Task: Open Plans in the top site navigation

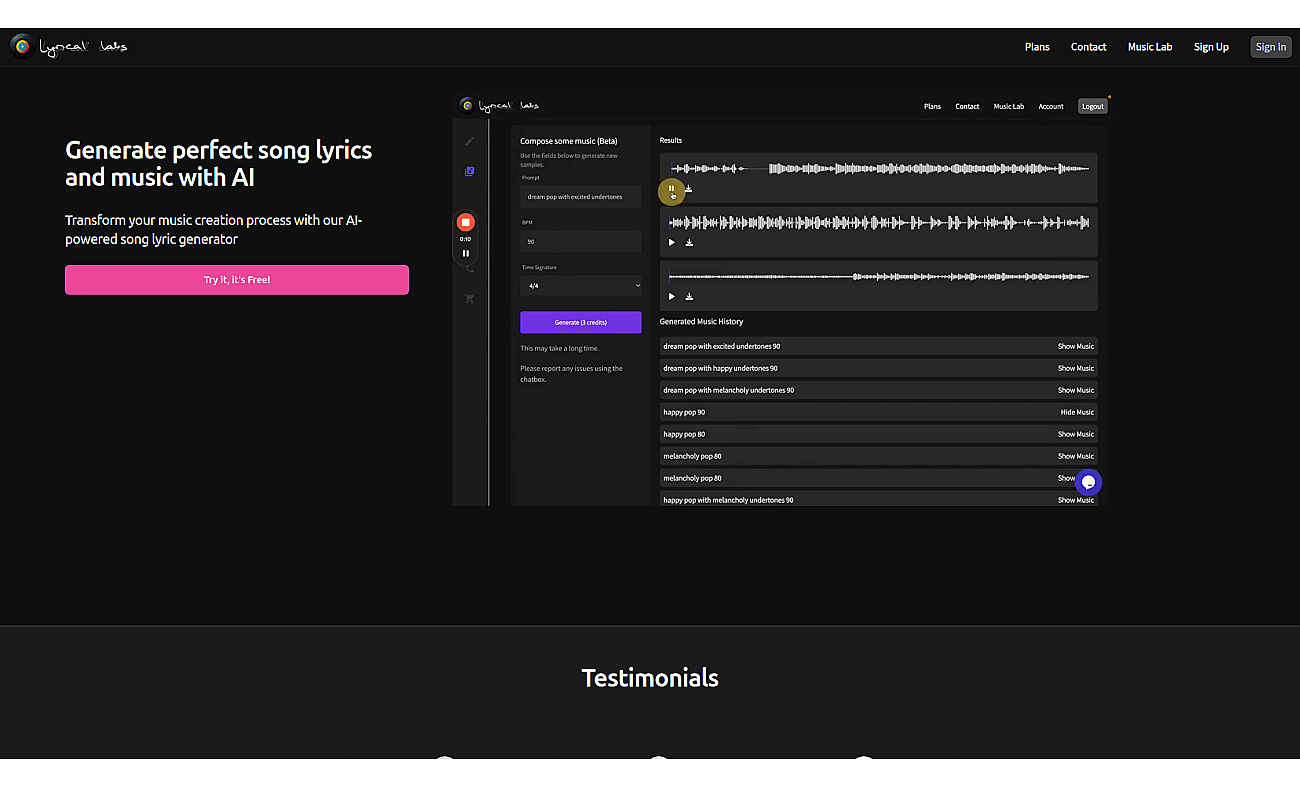Action: [x=1037, y=47]
